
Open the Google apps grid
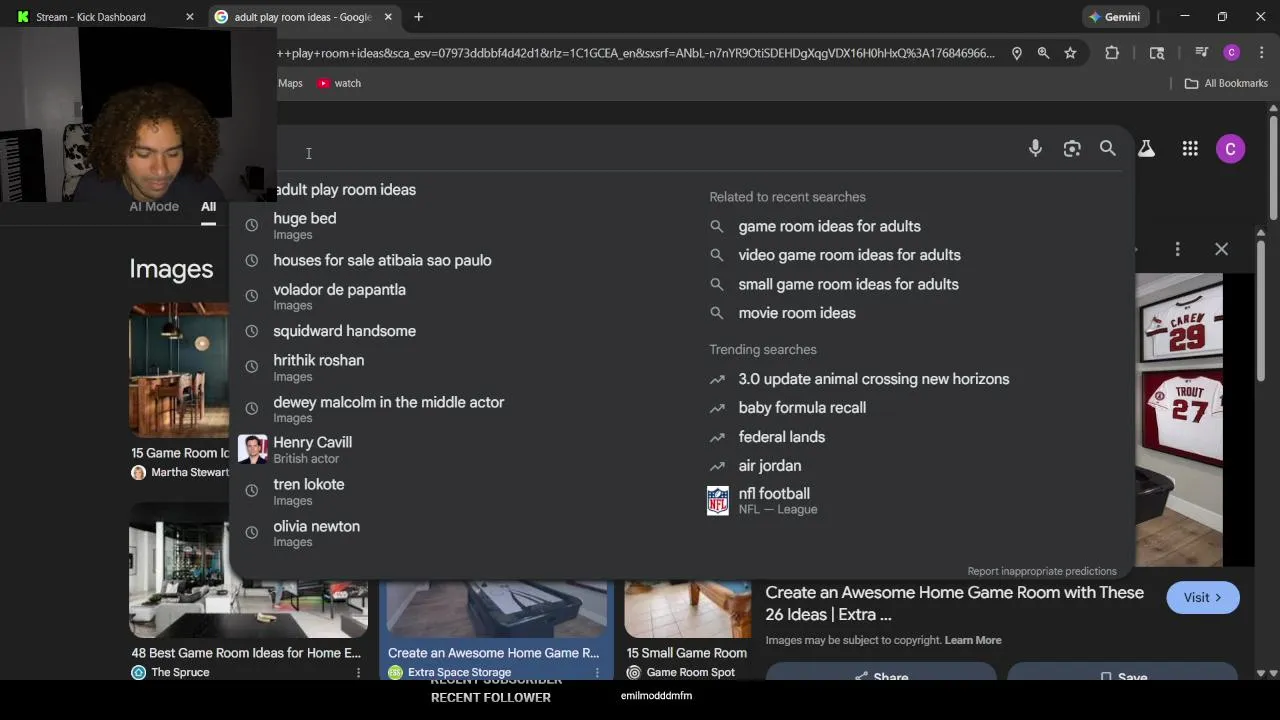point(1190,148)
